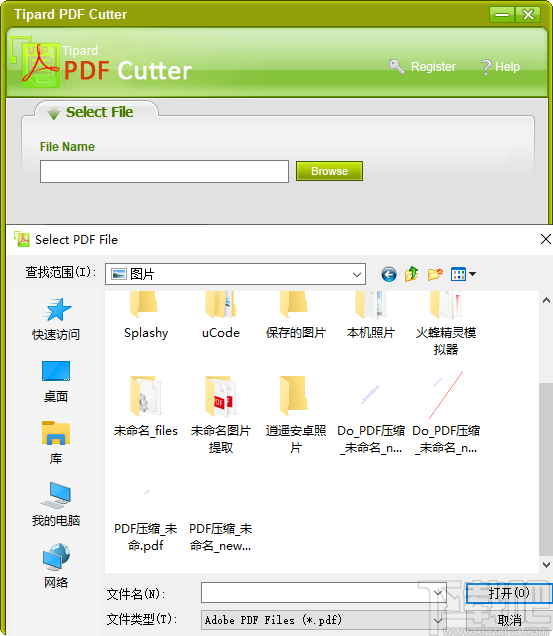
Task: Click the file list vertical scrollbar thumb
Action: point(546,469)
